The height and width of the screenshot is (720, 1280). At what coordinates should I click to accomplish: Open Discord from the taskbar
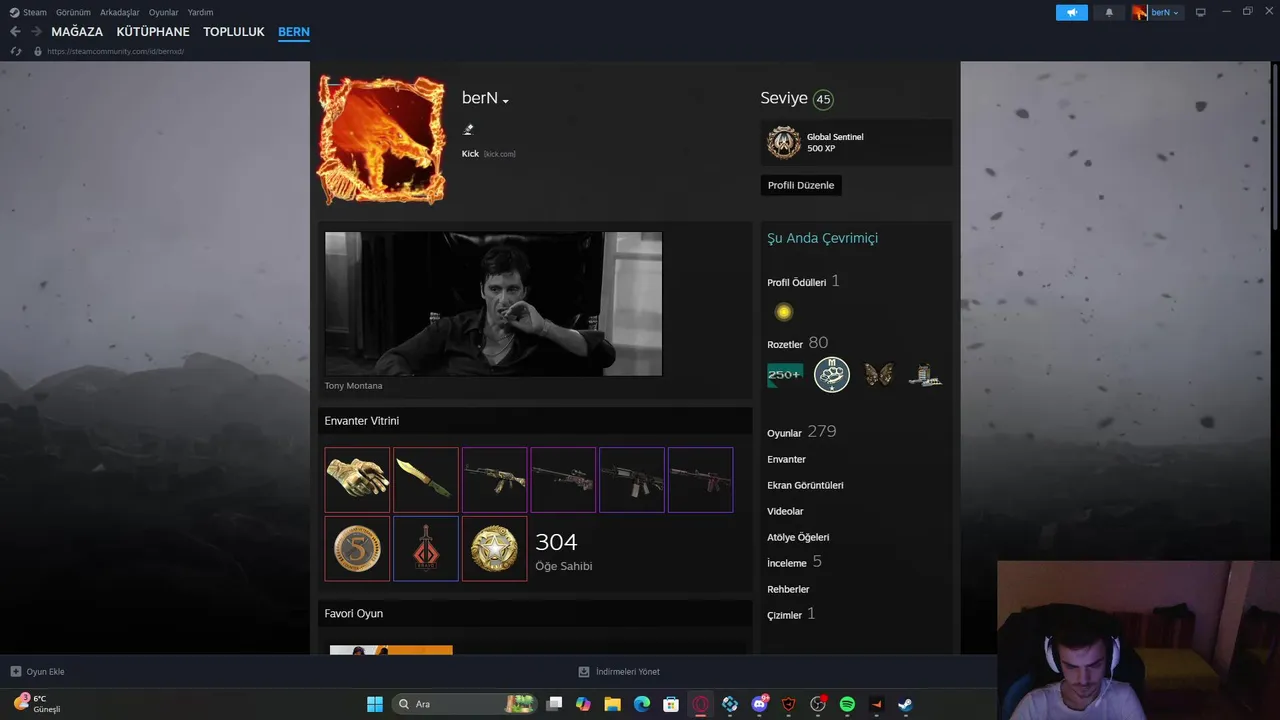point(760,704)
